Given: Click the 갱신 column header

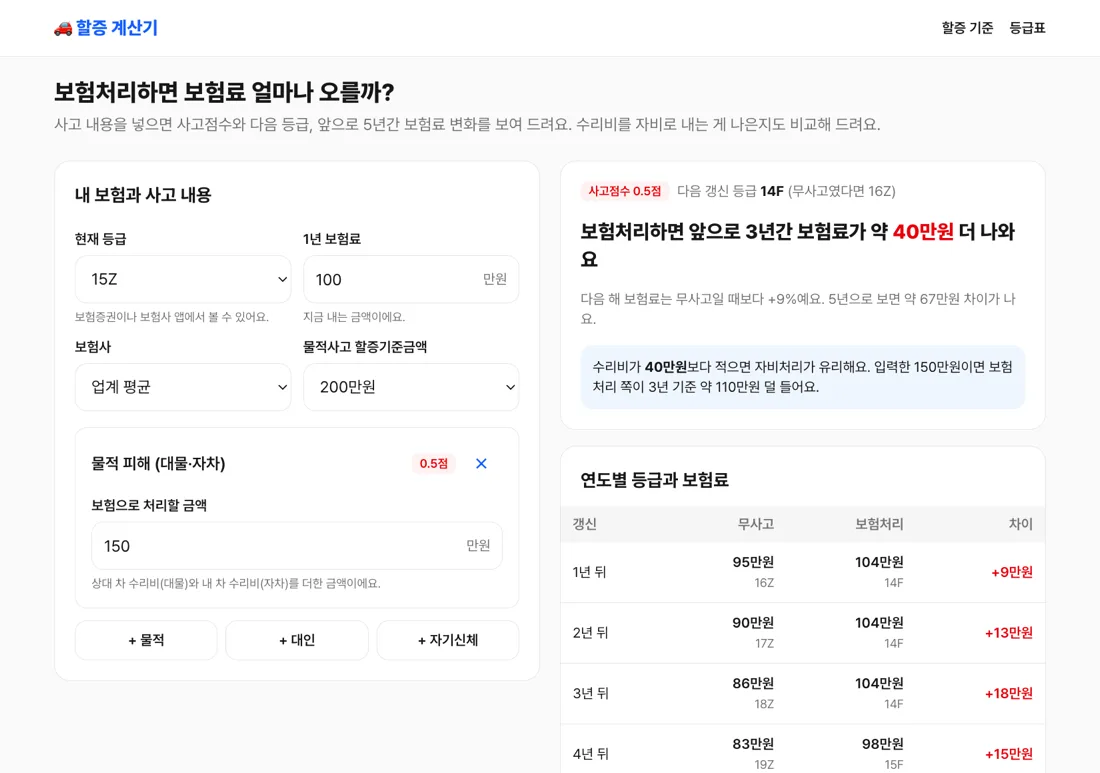Looking at the screenshot, I should [584, 524].
